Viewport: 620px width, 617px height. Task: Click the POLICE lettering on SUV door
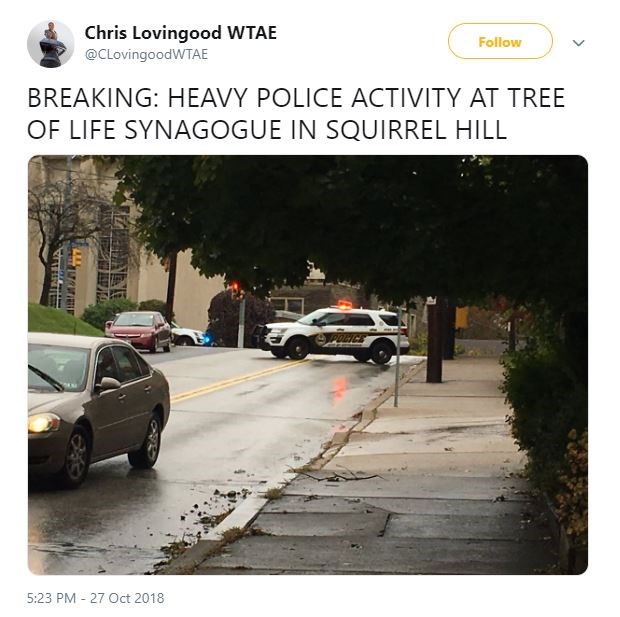point(348,339)
